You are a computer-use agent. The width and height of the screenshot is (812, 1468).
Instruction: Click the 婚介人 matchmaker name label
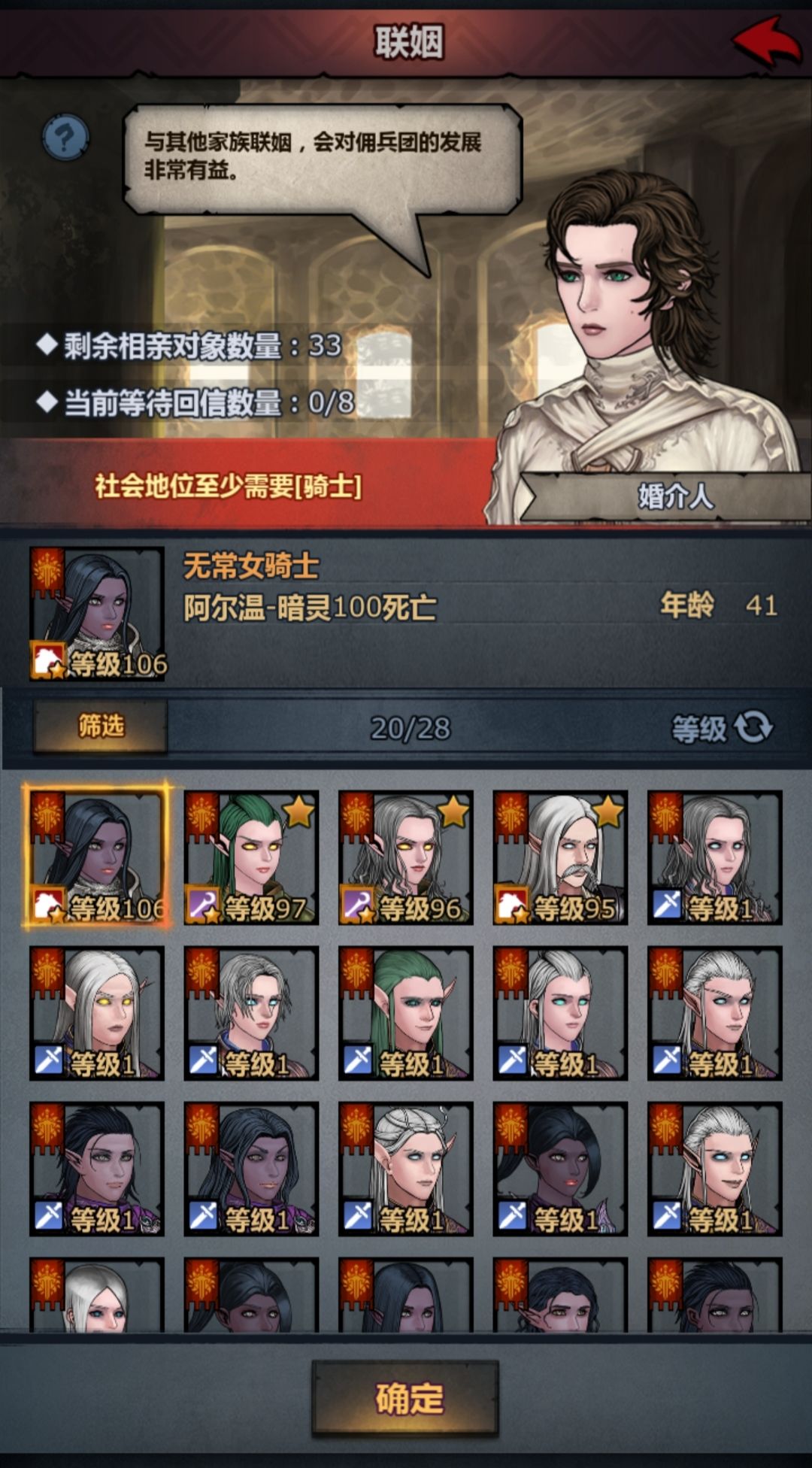675,496
